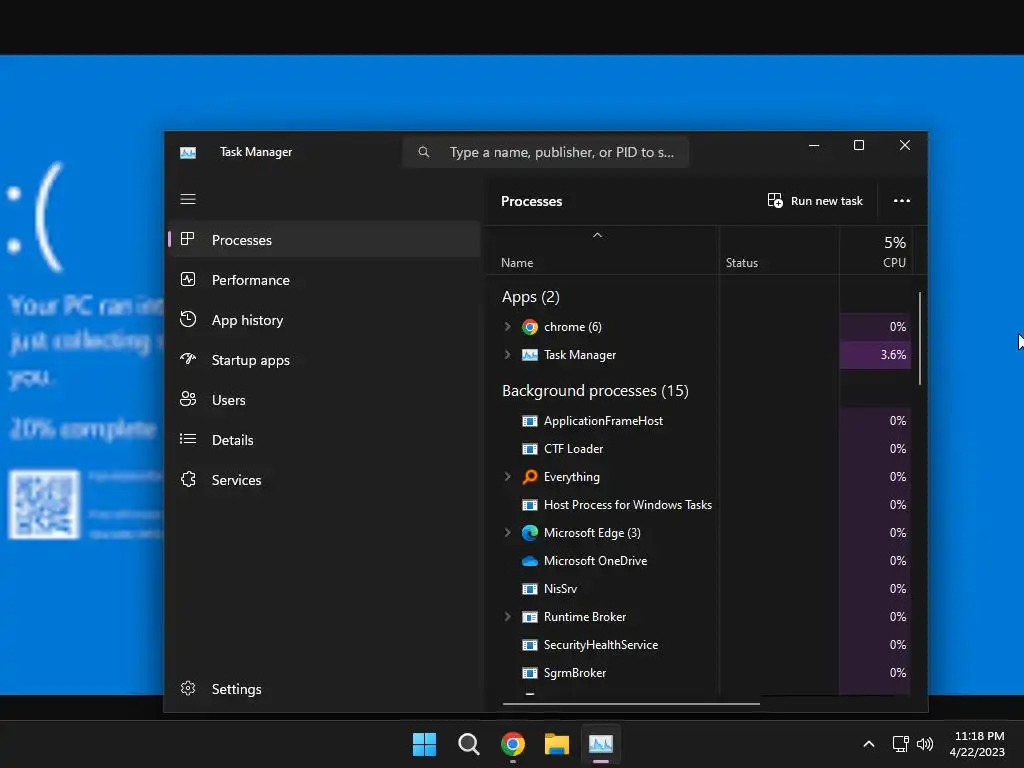
Task: Open the clock showing 11:18 PM
Action: tap(977, 744)
